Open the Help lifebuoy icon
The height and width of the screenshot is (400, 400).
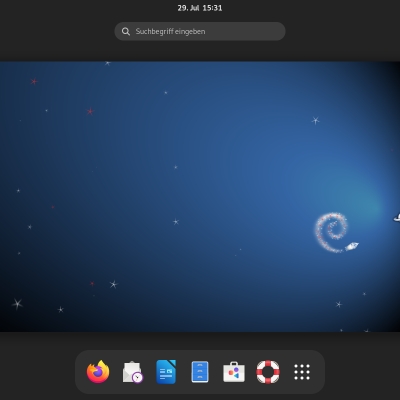point(268,372)
